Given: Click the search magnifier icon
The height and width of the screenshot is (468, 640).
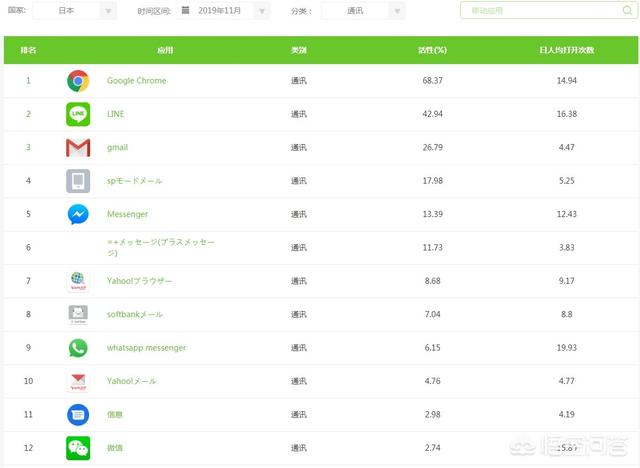Looking at the screenshot, I should 627,10.
